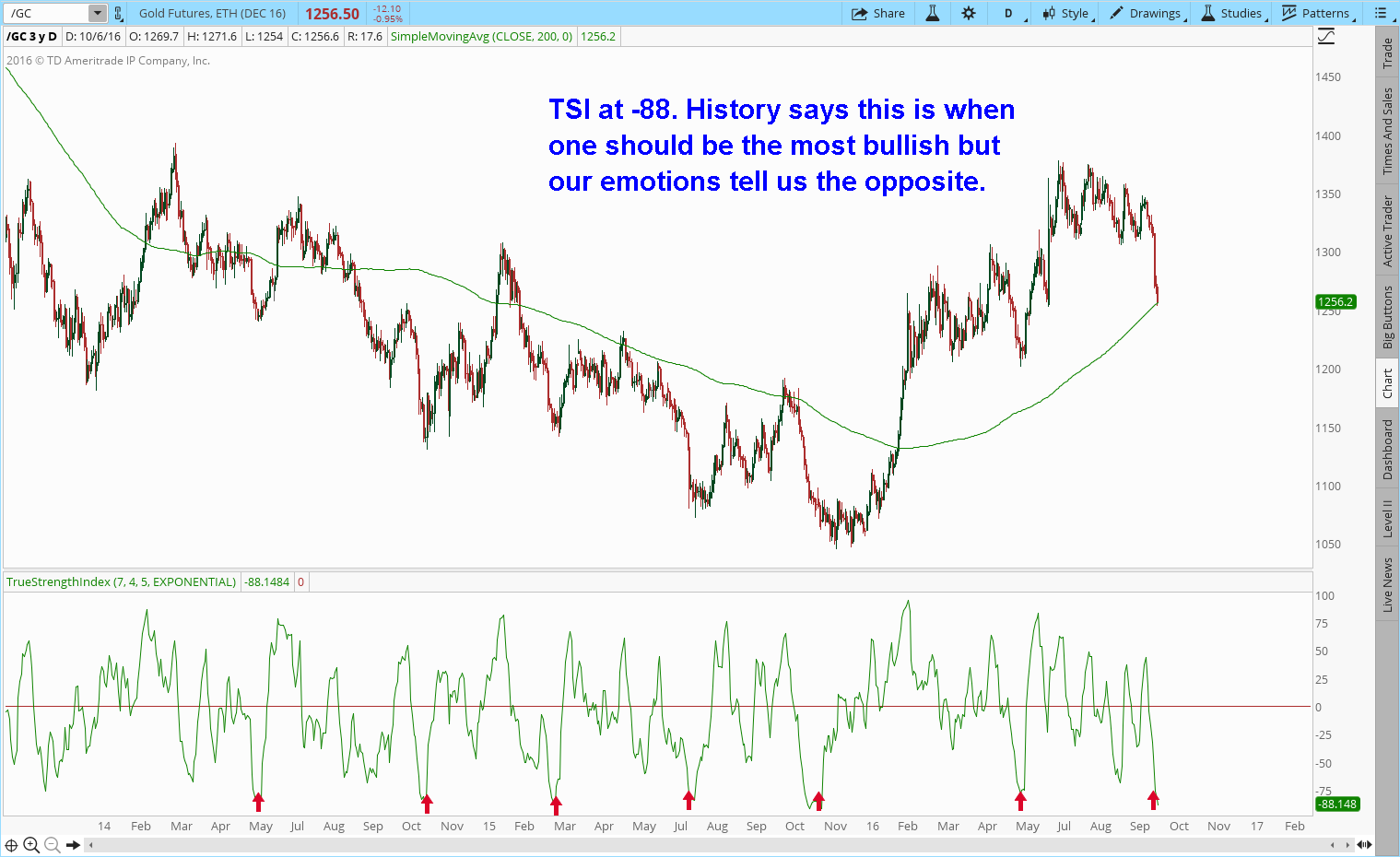The width and height of the screenshot is (1400, 857).
Task: Click the Share button
Action: 878,13
